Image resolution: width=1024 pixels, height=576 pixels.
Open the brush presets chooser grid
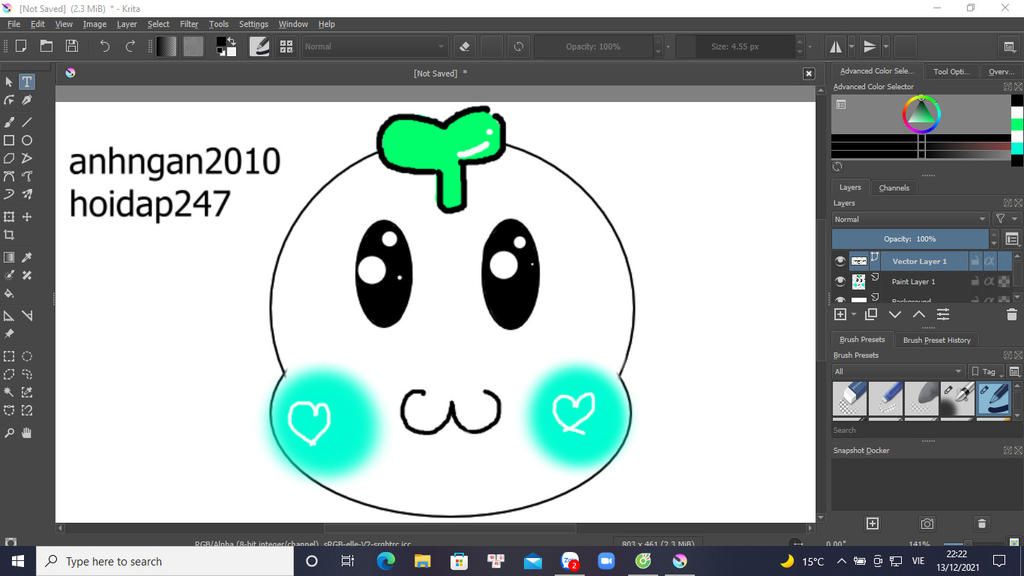tap(286, 46)
